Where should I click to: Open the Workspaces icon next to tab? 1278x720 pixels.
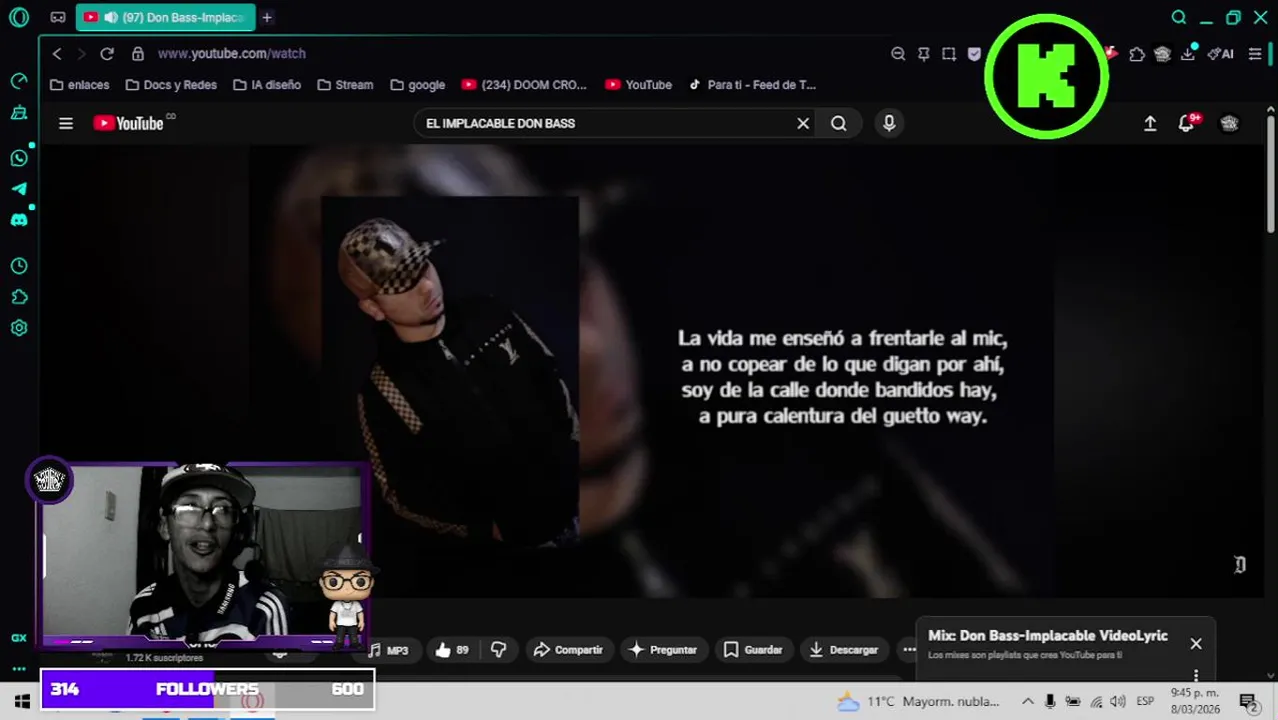tap(58, 17)
